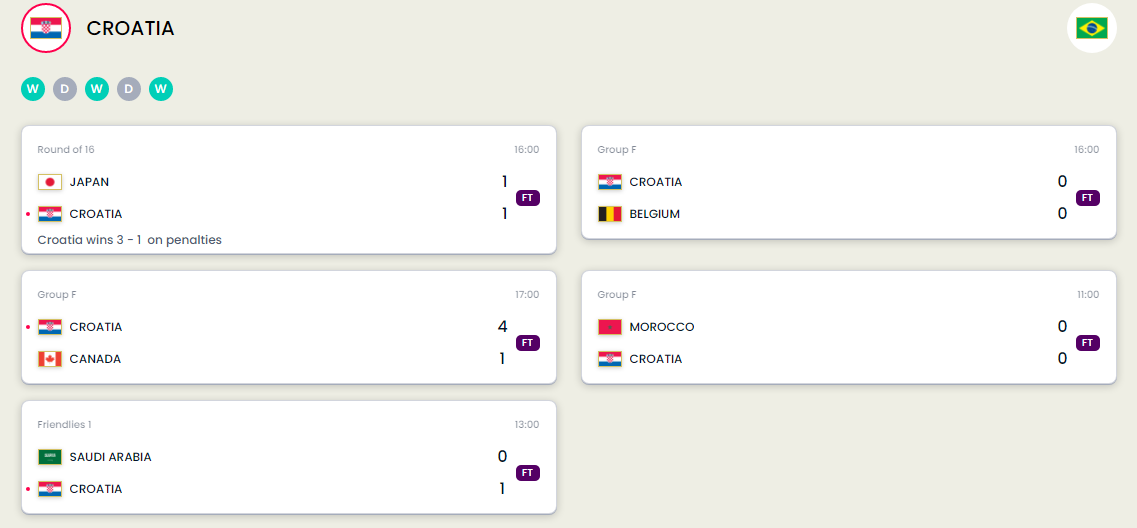Click the second D form badge
Image resolution: width=1137 pixels, height=528 pixels.
pyautogui.click(x=129, y=89)
